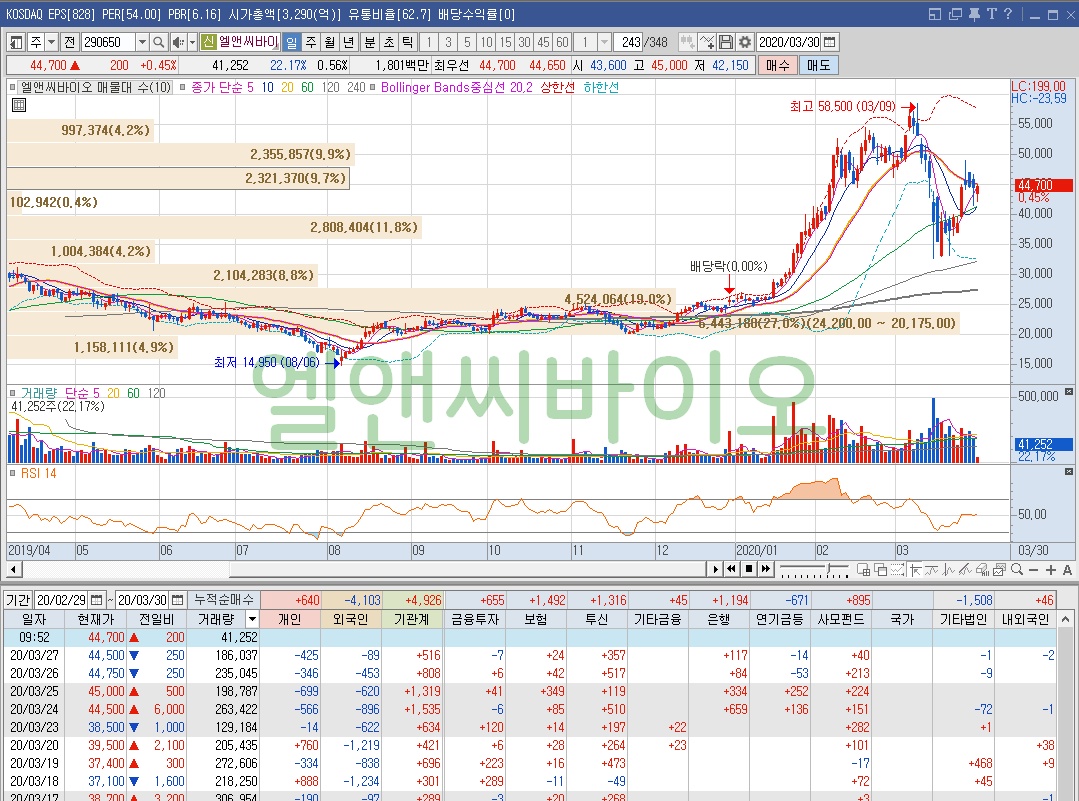1079x801 pixels.
Task: Click the pin window icon in the title bar
Action: tap(974, 14)
